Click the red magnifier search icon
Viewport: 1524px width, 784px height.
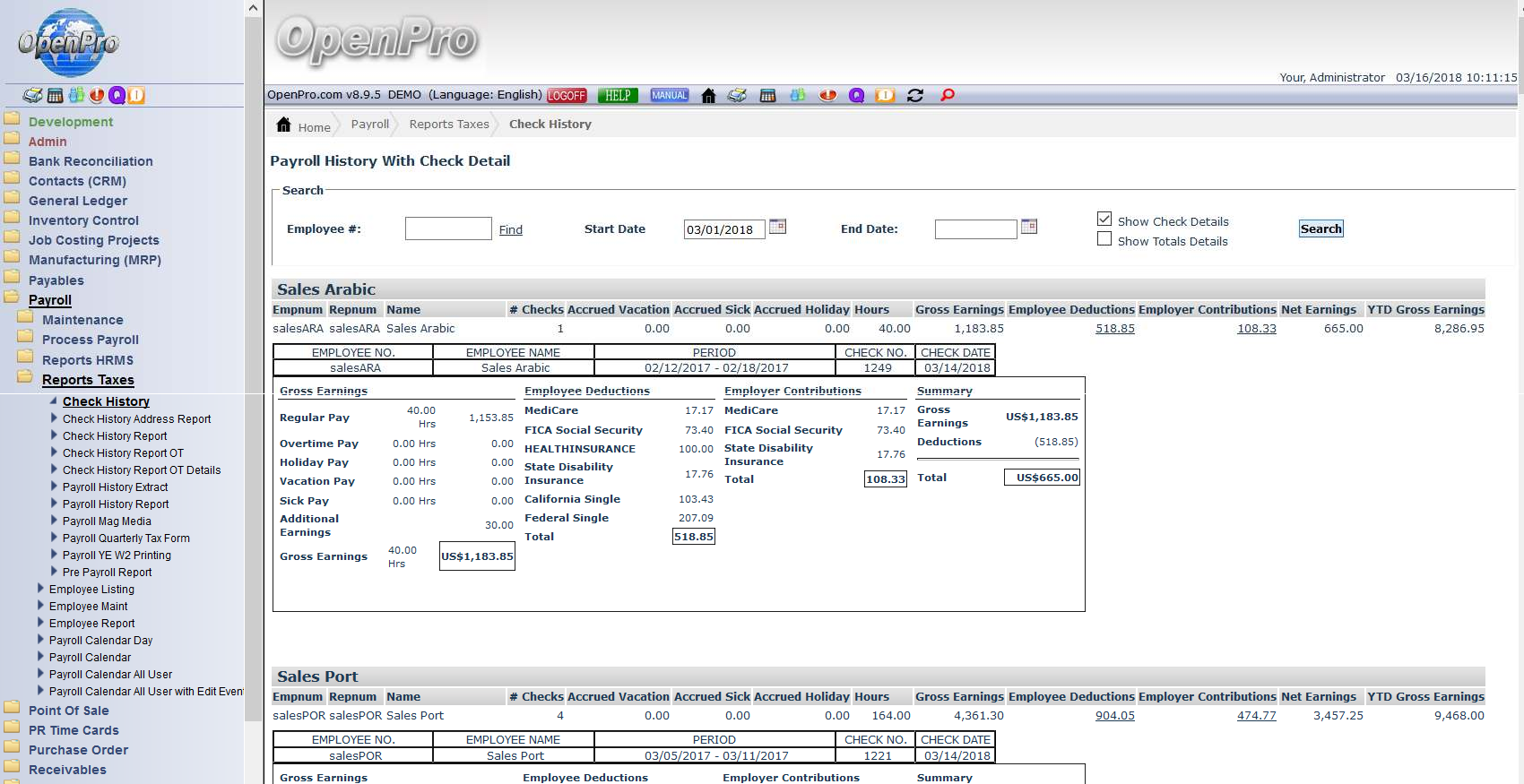click(947, 96)
